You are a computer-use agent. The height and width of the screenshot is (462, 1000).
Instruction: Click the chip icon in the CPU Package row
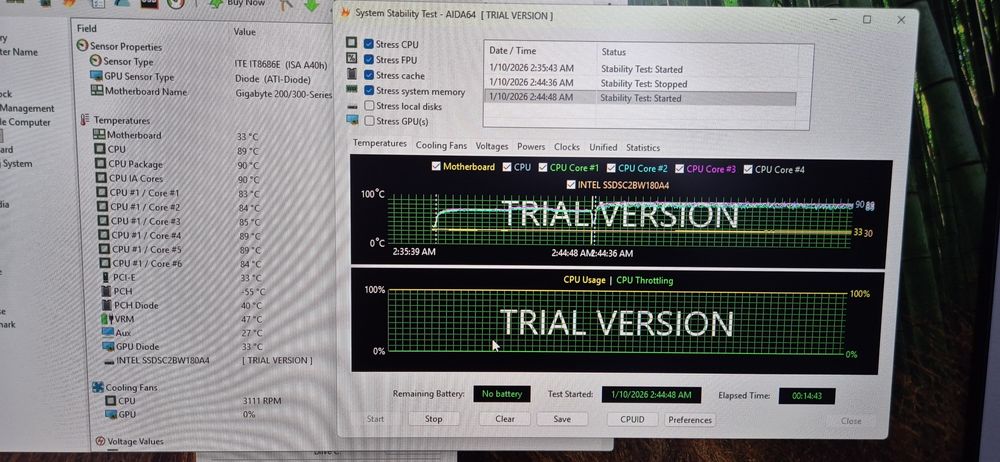(x=100, y=163)
